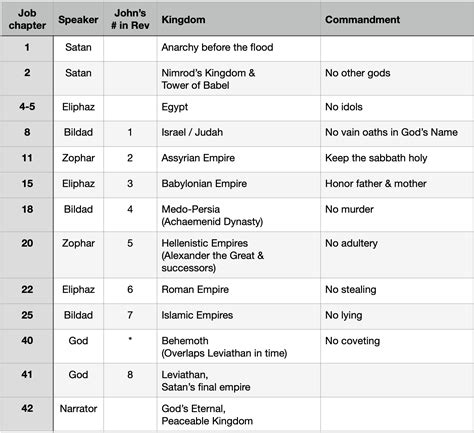Click the asterisk cell in chapter 40 row

pyautogui.click(x=130, y=346)
